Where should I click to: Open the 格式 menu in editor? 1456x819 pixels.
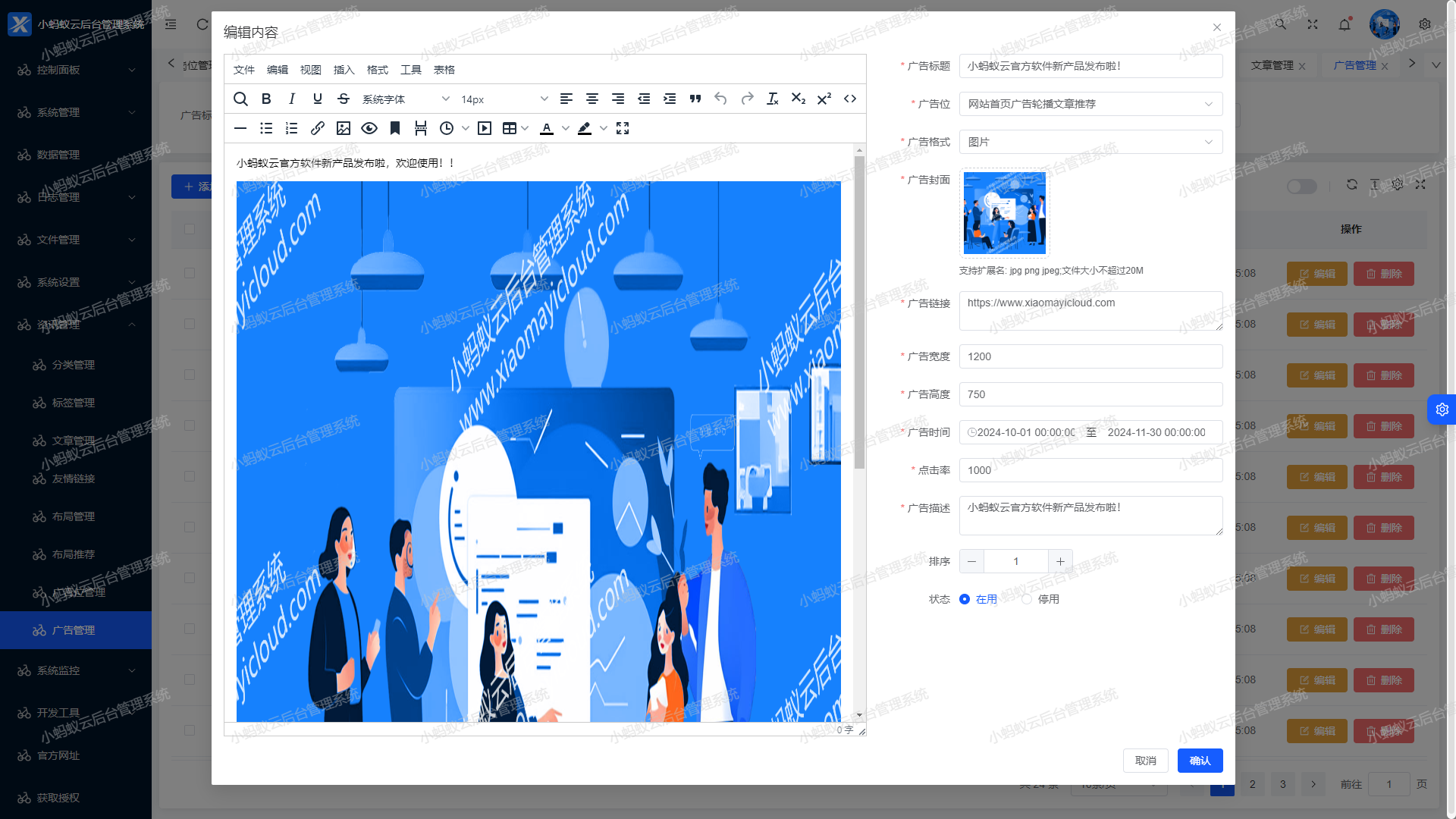tap(378, 70)
